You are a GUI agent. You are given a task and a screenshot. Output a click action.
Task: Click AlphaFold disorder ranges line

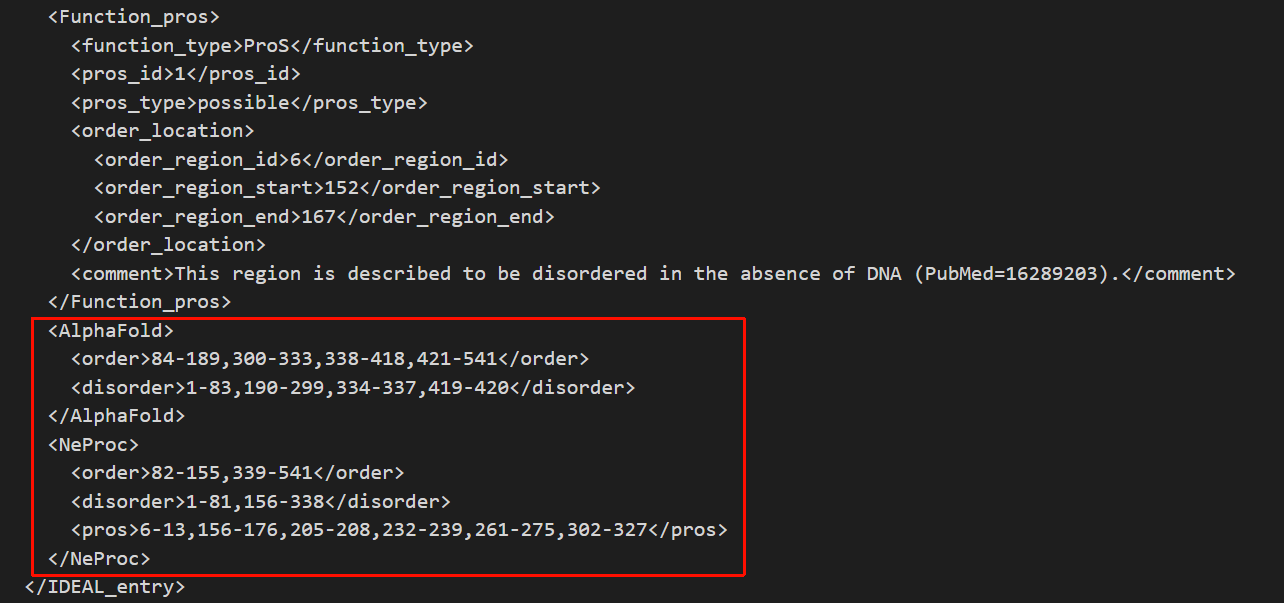coord(353,387)
